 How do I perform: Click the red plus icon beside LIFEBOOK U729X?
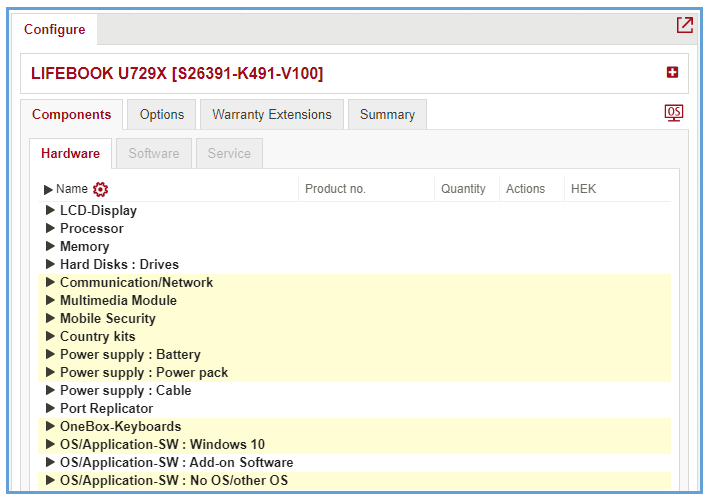coord(672,72)
